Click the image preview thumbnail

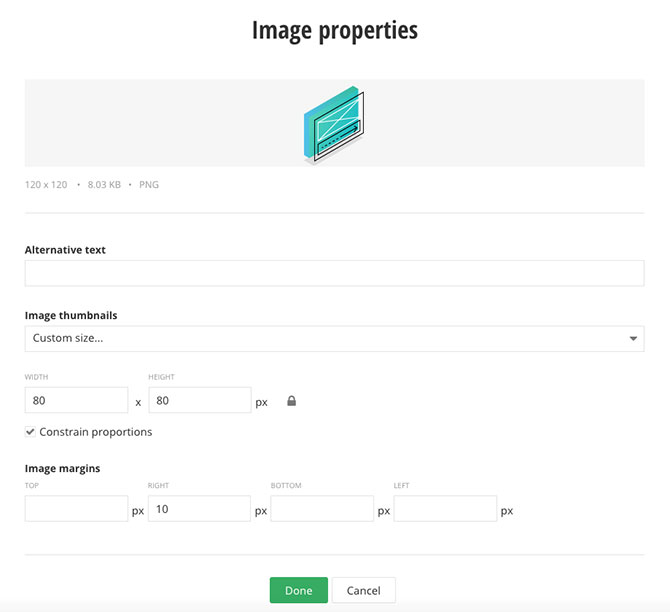point(334,123)
